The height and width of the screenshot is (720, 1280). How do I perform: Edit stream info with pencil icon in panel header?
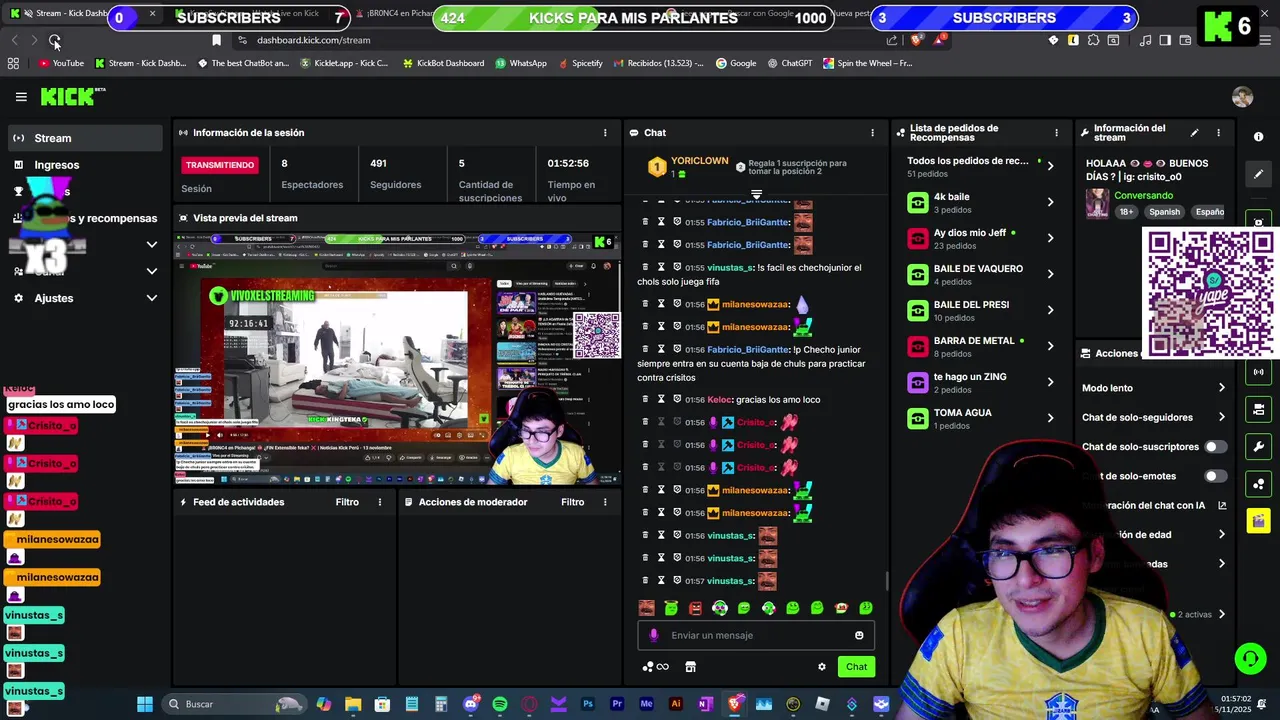click(x=1194, y=133)
